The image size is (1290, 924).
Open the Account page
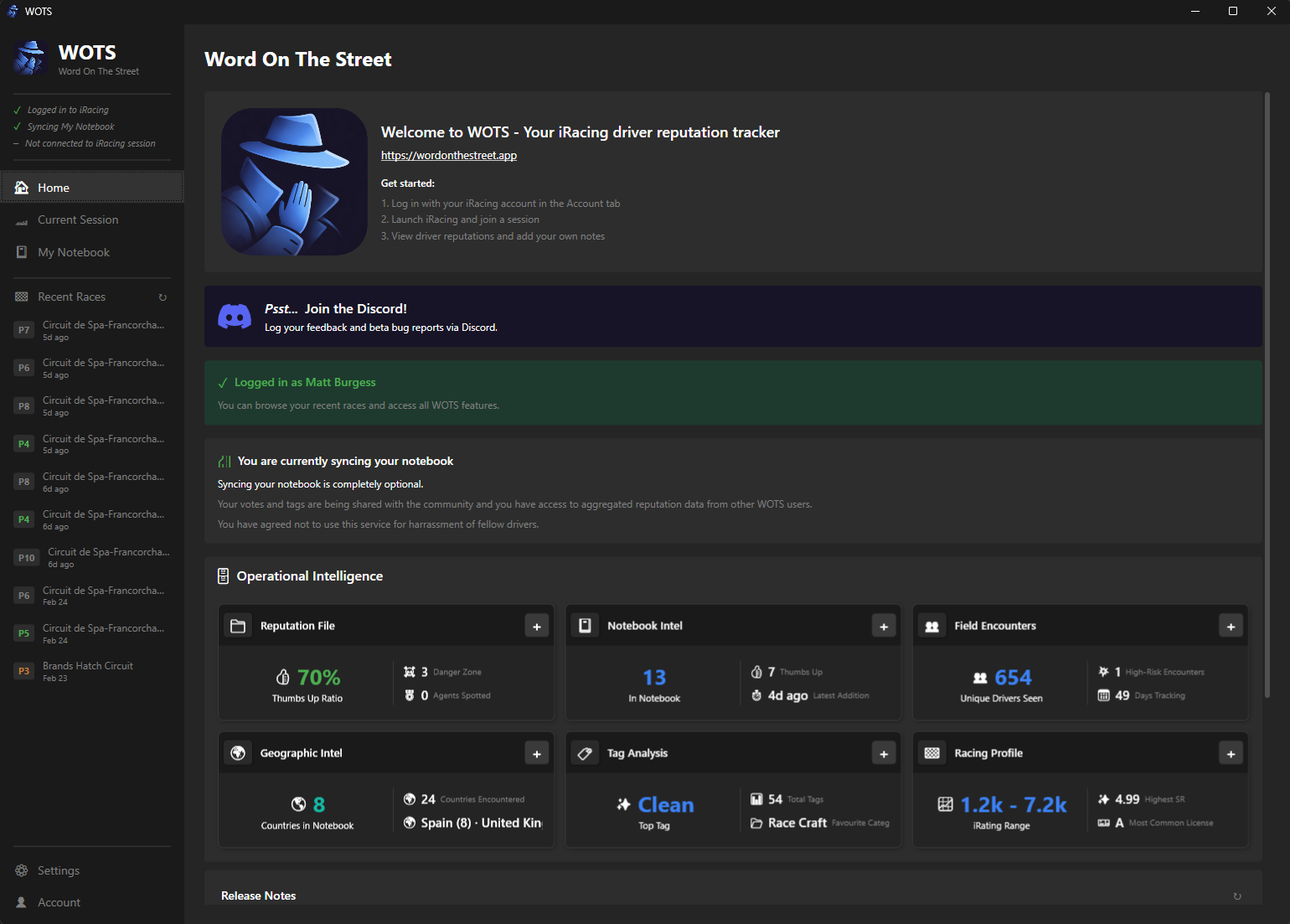[x=59, y=901]
